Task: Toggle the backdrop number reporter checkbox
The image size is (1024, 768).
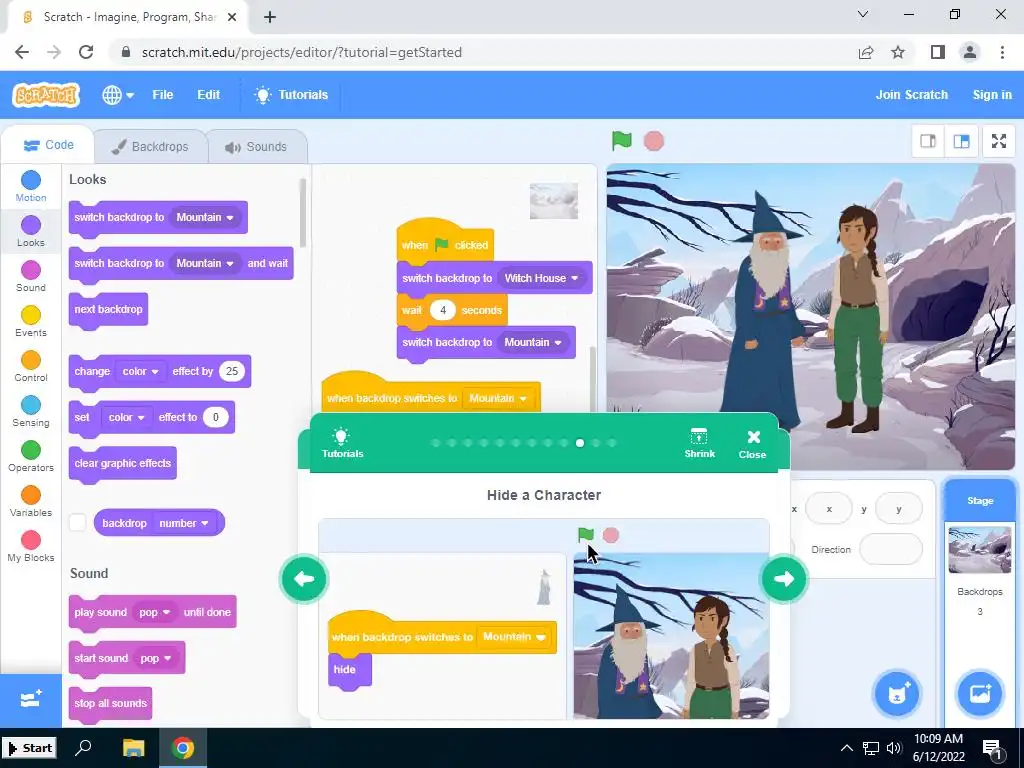Action: [x=78, y=522]
